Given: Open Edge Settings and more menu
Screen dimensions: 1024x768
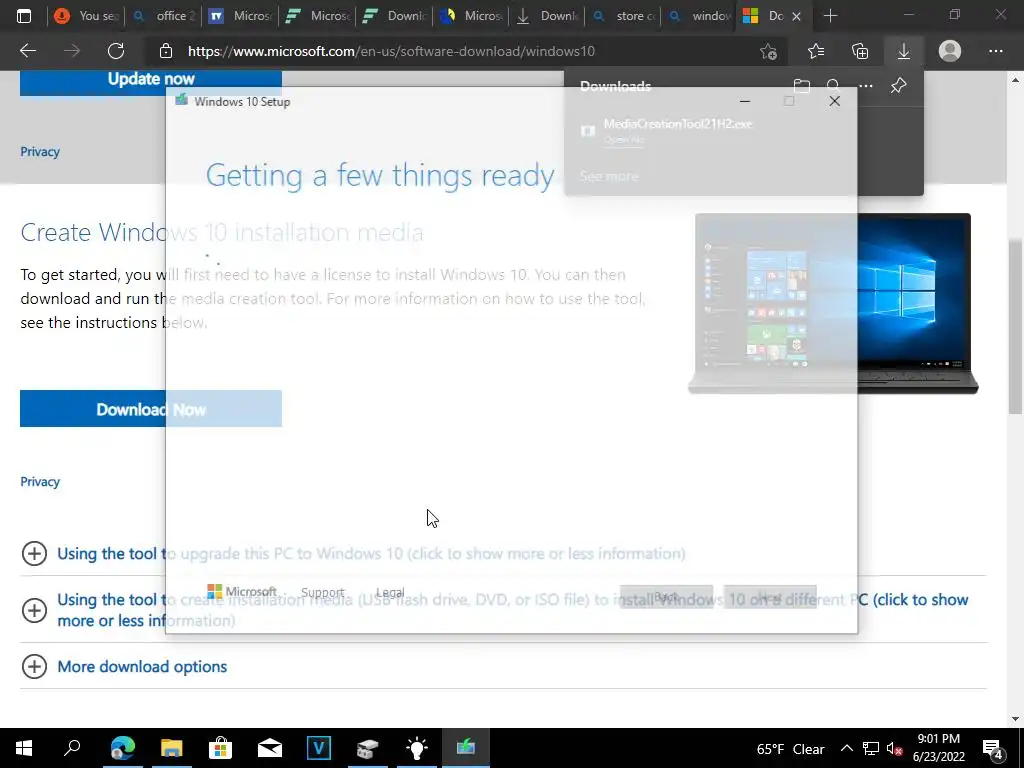Looking at the screenshot, I should pos(995,51).
